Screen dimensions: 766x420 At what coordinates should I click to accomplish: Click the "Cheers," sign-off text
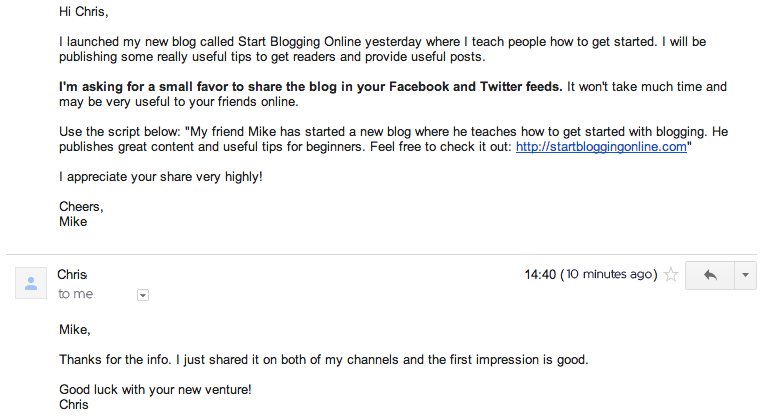point(81,207)
